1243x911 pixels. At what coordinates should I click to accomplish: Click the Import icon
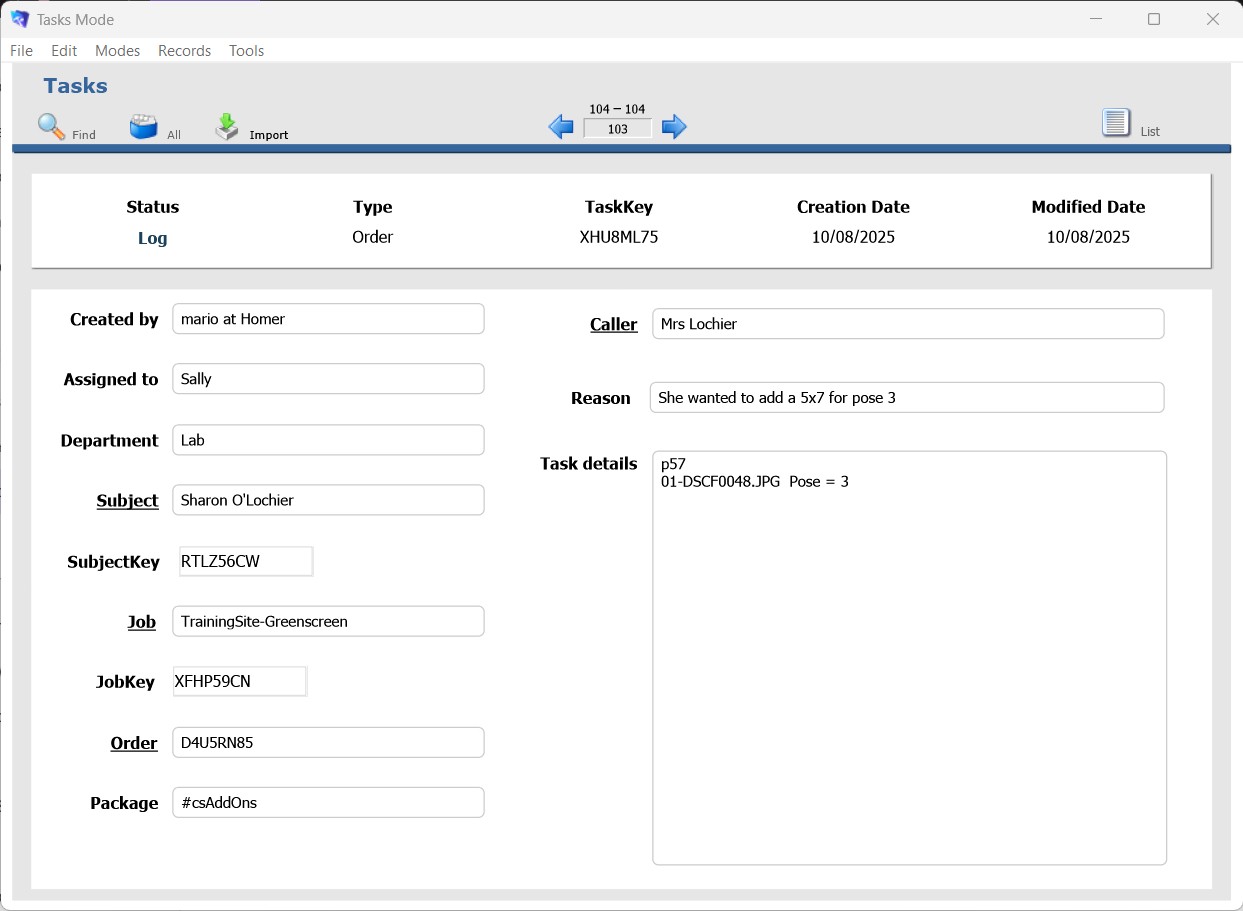click(228, 127)
